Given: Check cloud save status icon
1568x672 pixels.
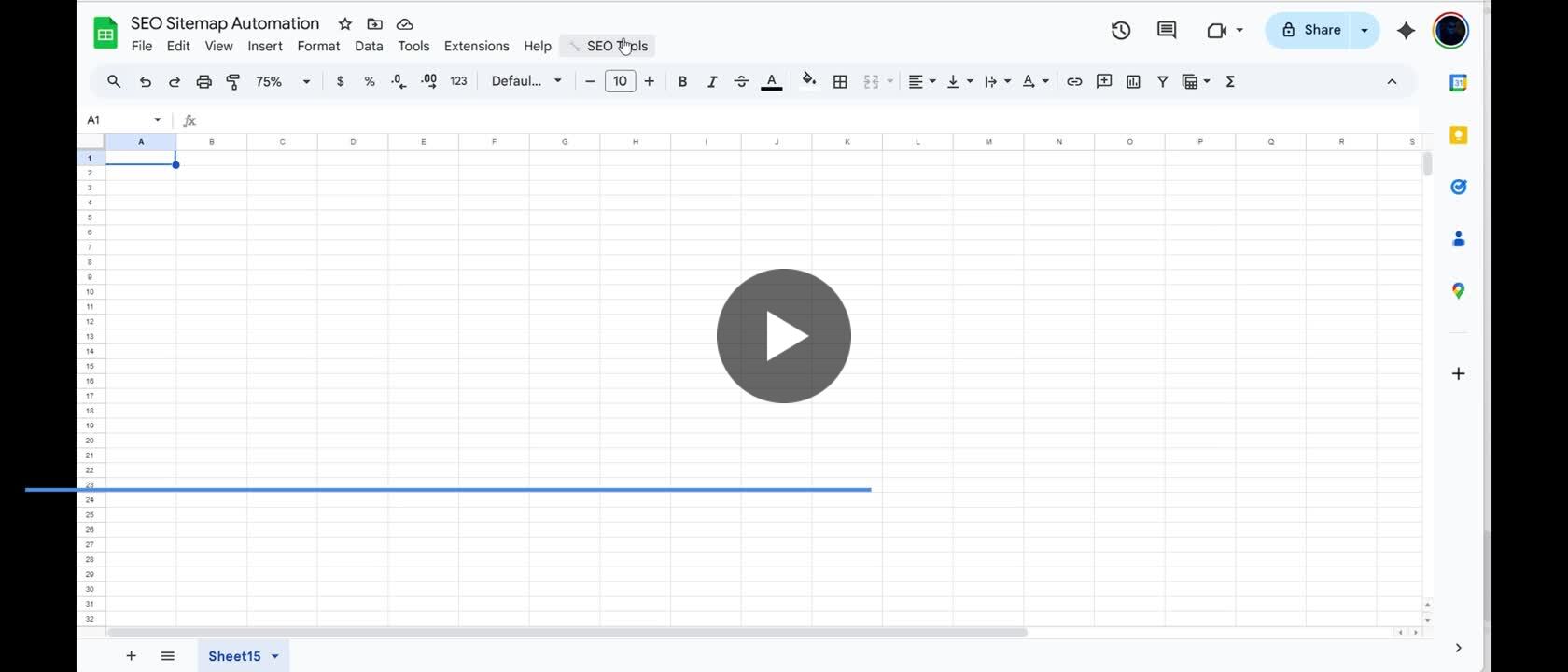Looking at the screenshot, I should click(405, 23).
